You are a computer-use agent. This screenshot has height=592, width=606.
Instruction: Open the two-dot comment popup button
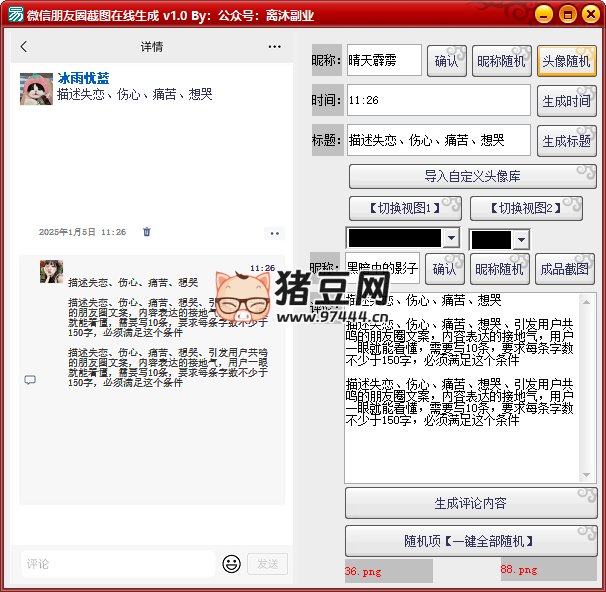[275, 233]
